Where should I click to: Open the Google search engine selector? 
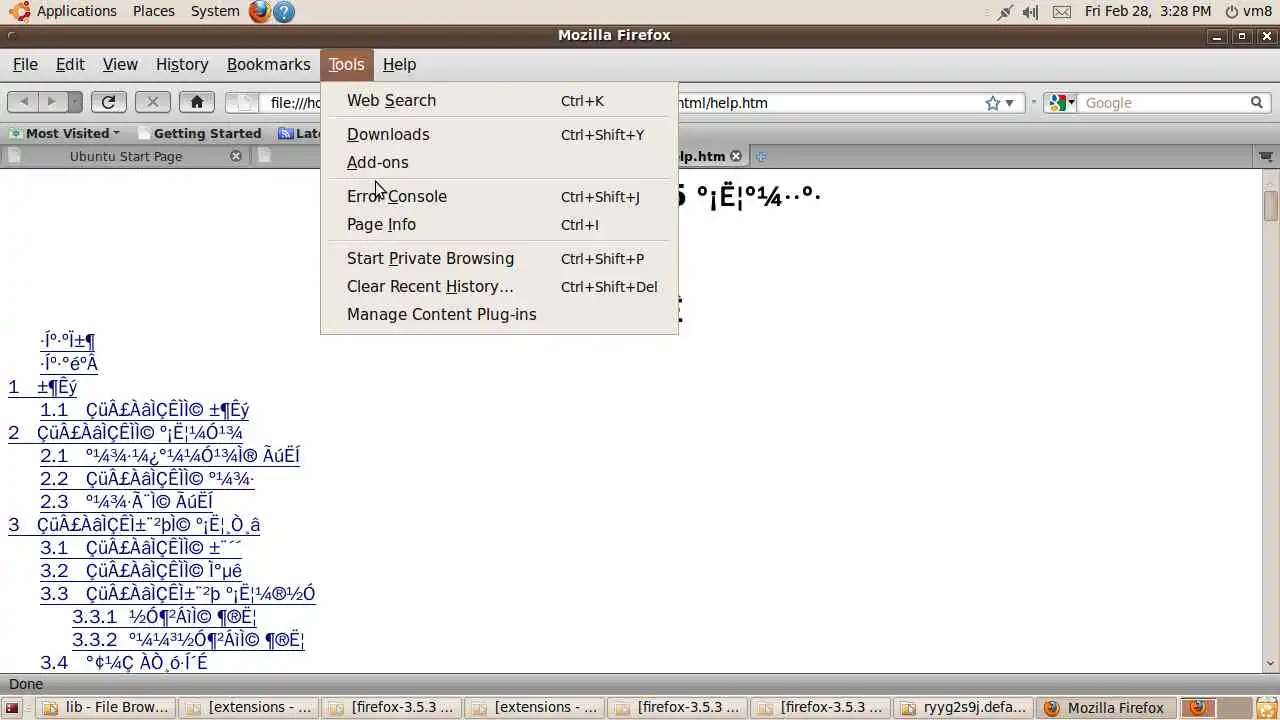tap(1060, 102)
